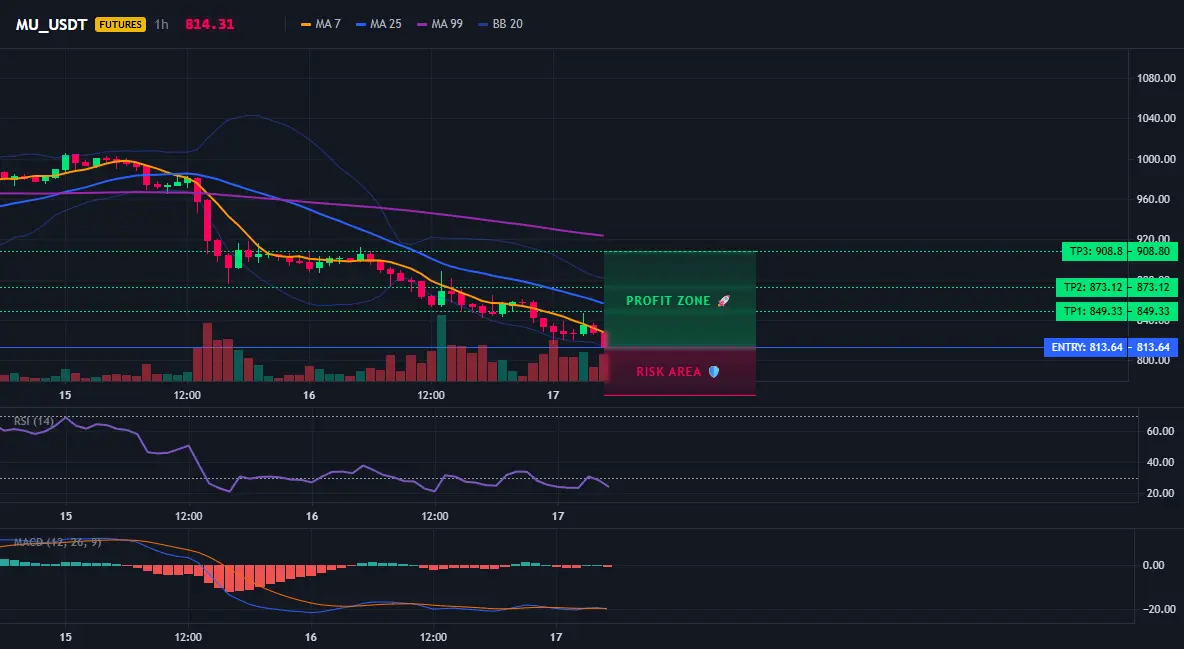Click the ENTRY: 813.64 label

[x=1086, y=348]
